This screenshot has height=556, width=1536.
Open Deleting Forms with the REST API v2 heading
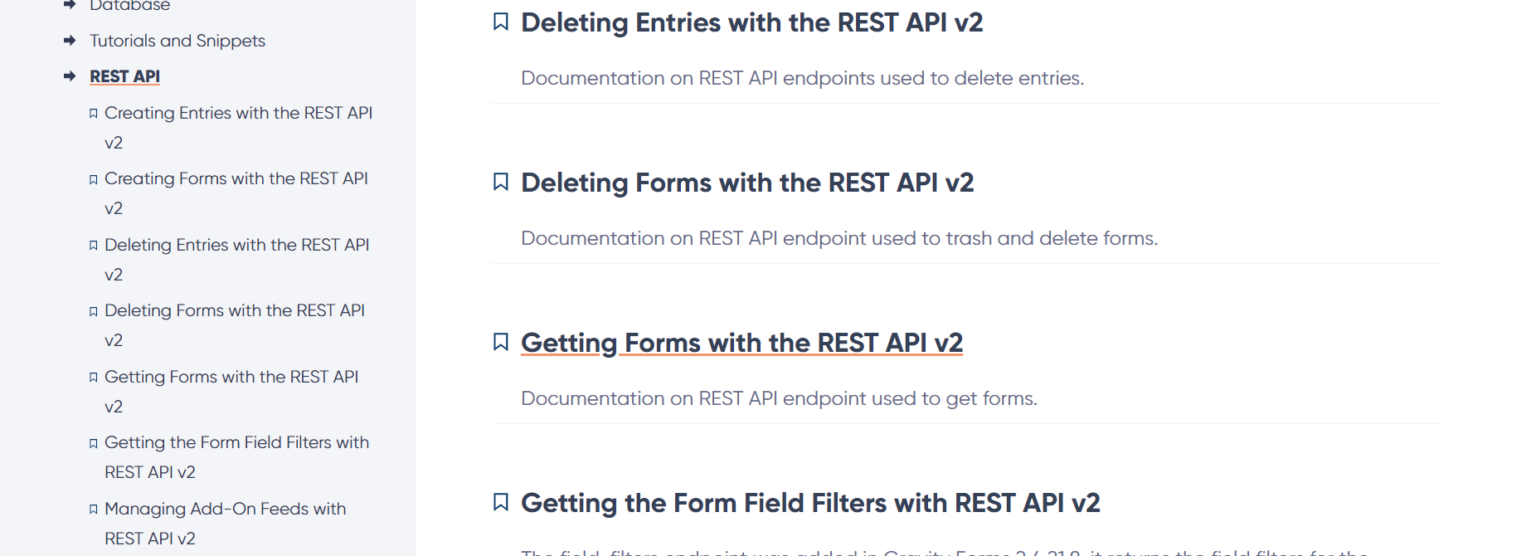click(x=747, y=182)
